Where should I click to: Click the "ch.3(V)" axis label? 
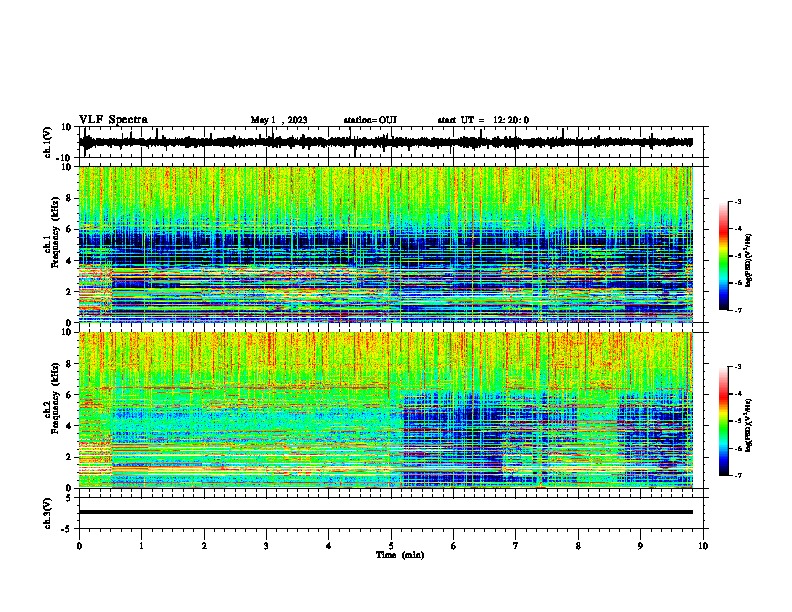[x=48, y=513]
